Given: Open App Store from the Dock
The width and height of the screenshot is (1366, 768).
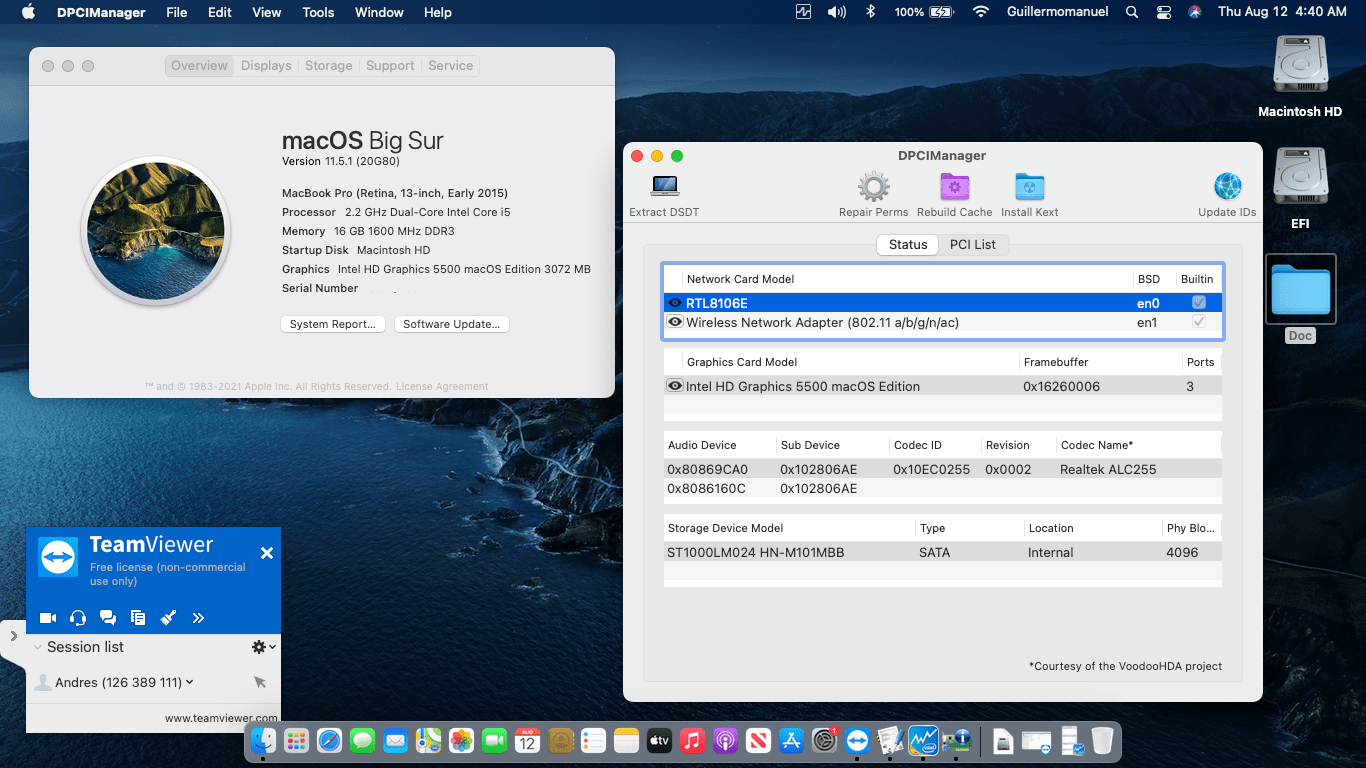Looking at the screenshot, I should 791,740.
